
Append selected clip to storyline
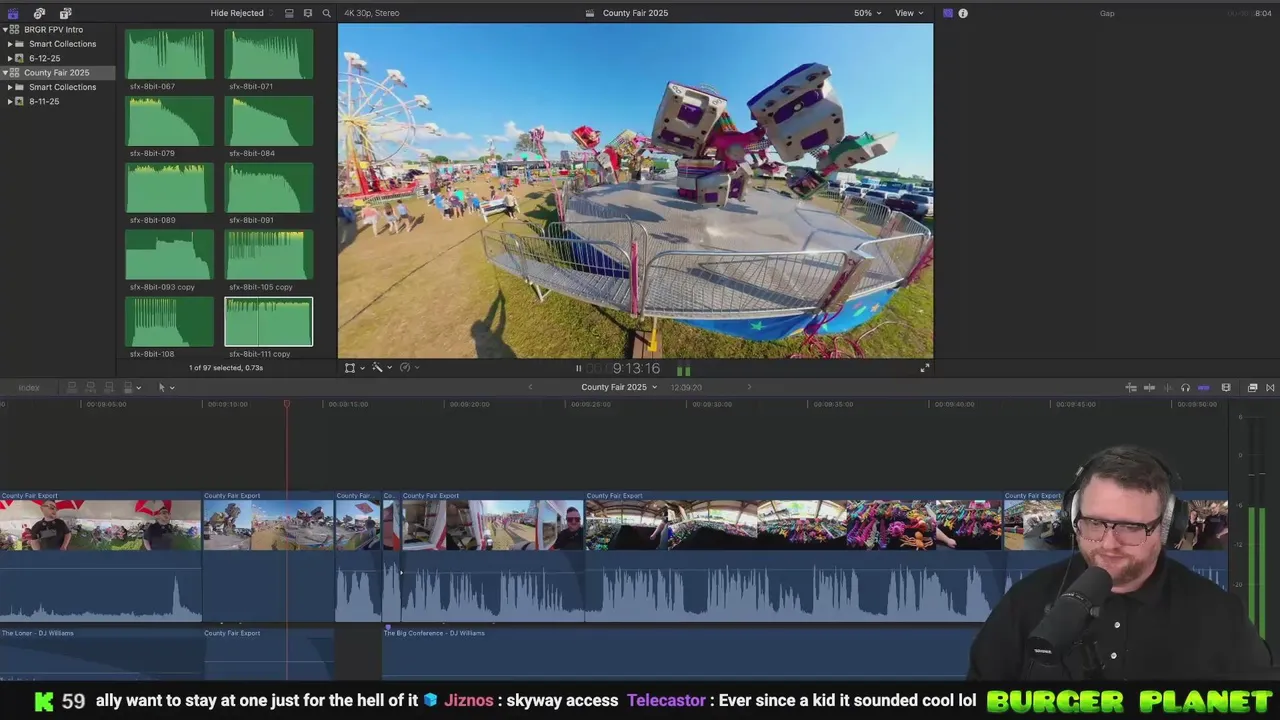point(108,387)
